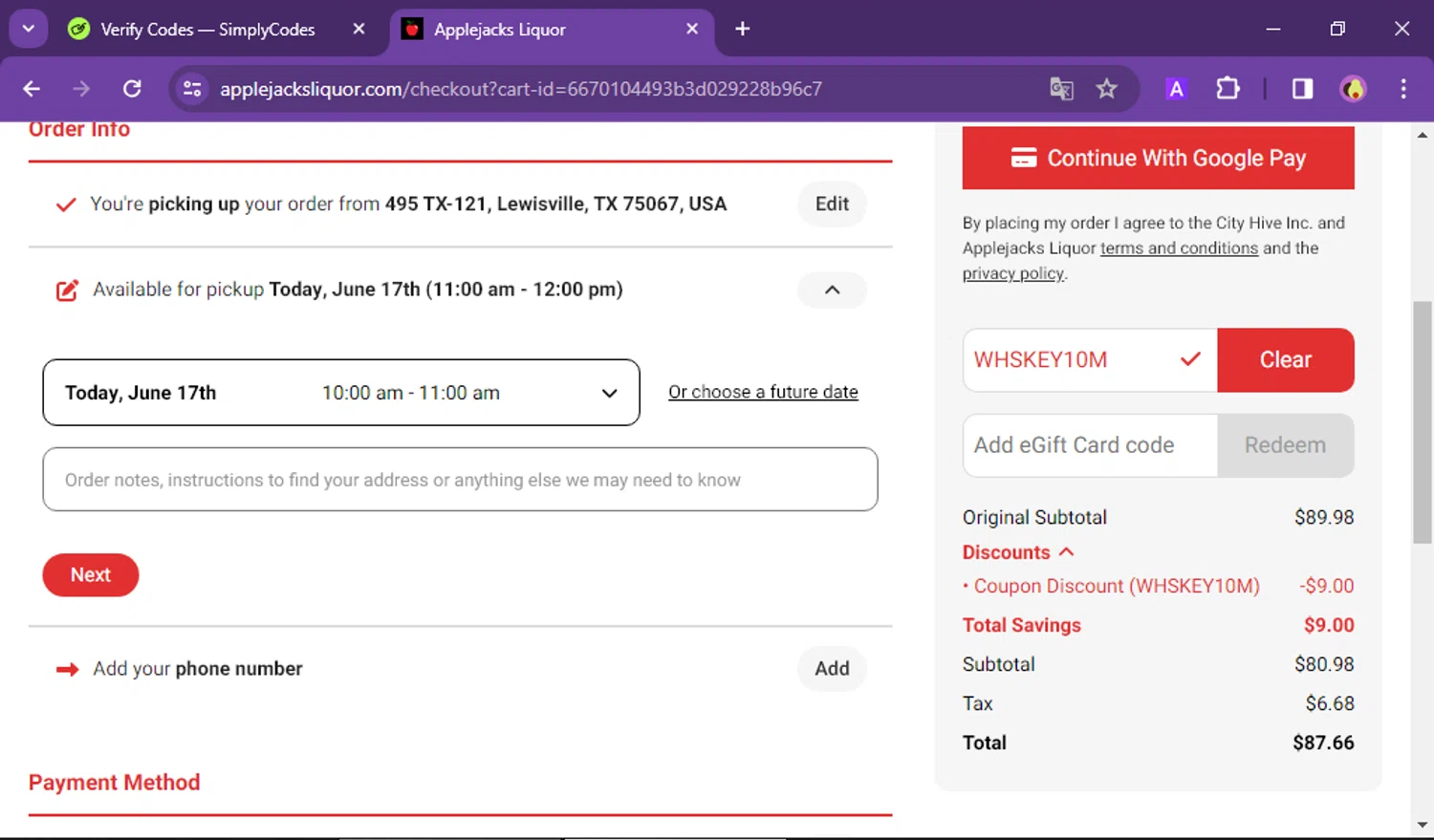Bookmark this page with star icon
The image size is (1434, 840).
(1106, 89)
